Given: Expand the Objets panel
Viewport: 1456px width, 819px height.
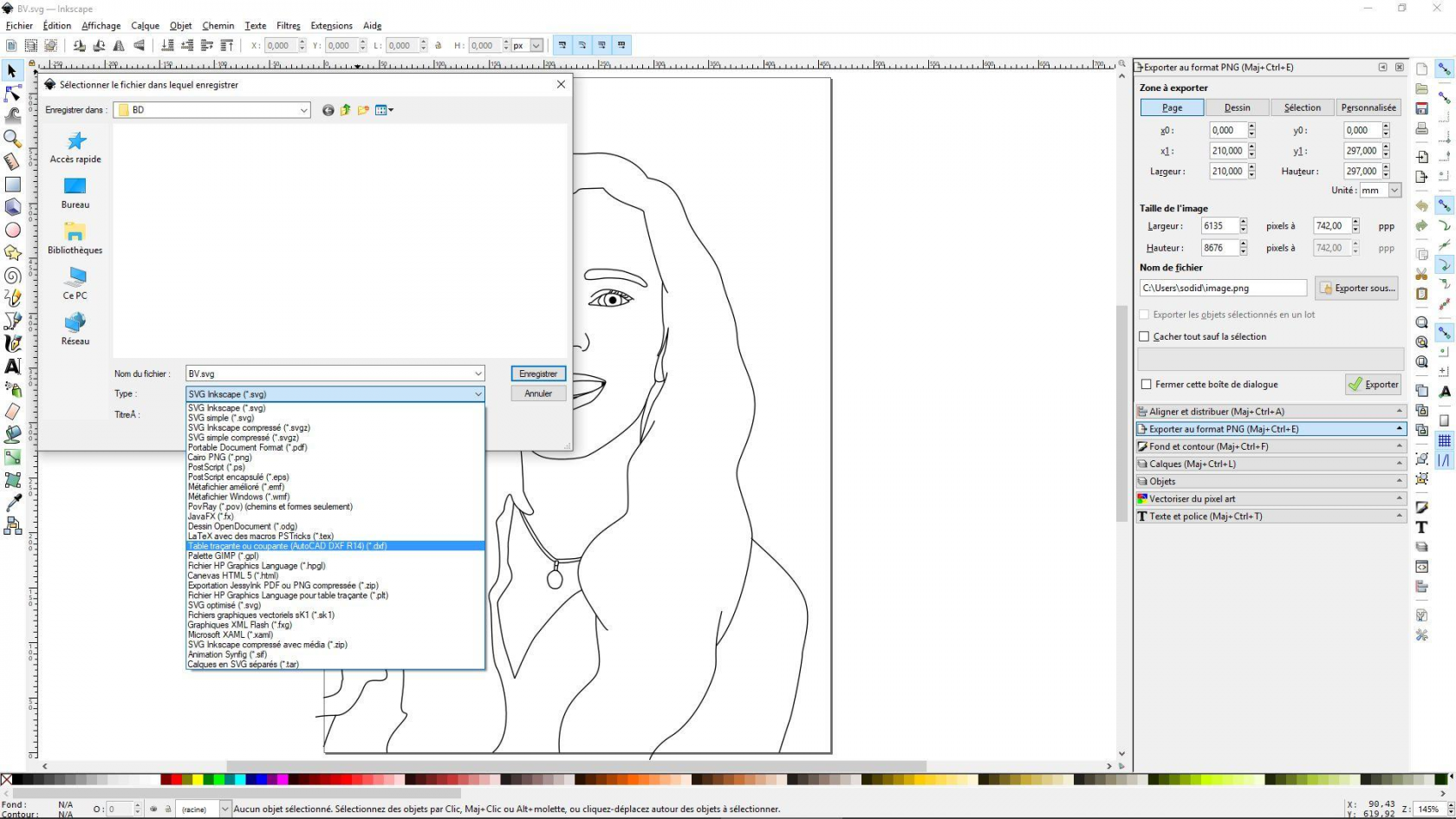Looking at the screenshot, I should (x=1271, y=481).
